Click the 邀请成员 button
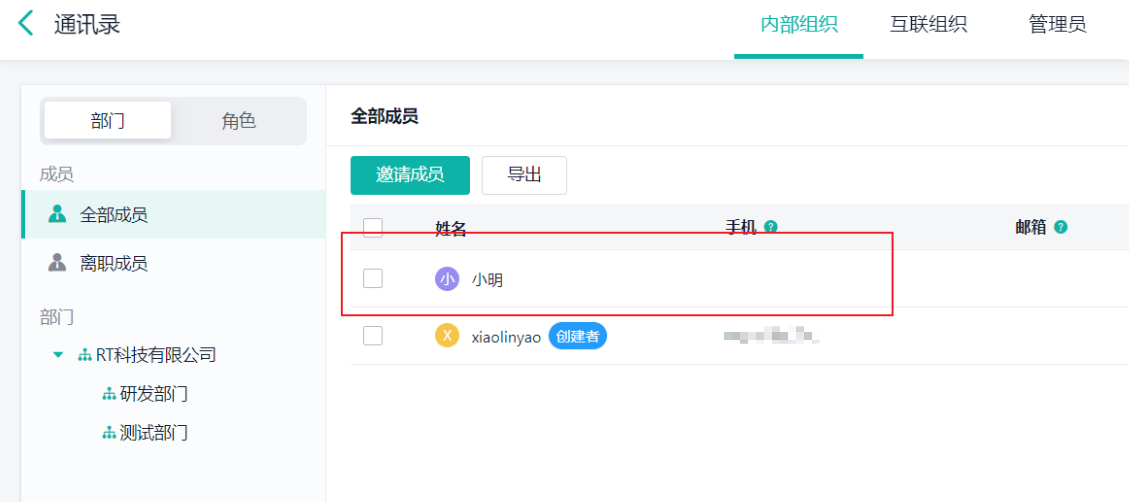The width and height of the screenshot is (1129, 502). click(410, 175)
